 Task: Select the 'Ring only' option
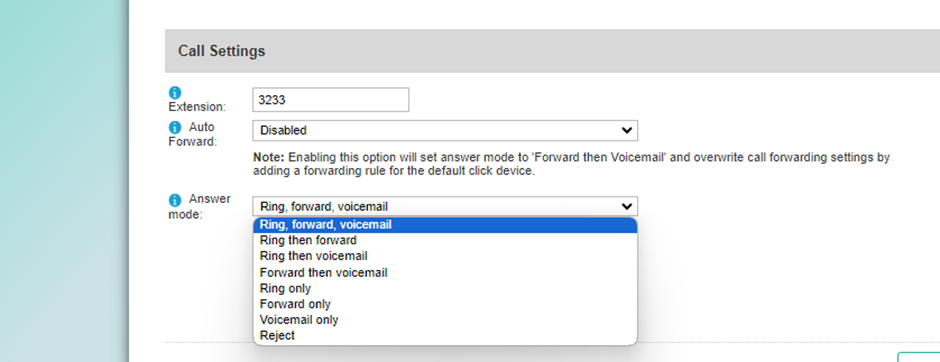pyautogui.click(x=445, y=288)
